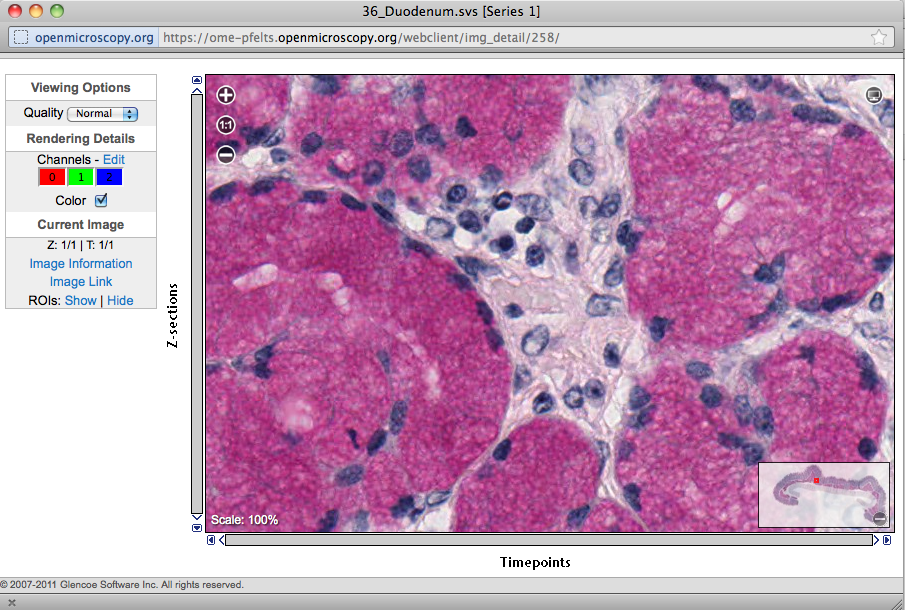Toggle green channel 1
Image resolution: width=905 pixels, height=610 pixels.
(81, 177)
